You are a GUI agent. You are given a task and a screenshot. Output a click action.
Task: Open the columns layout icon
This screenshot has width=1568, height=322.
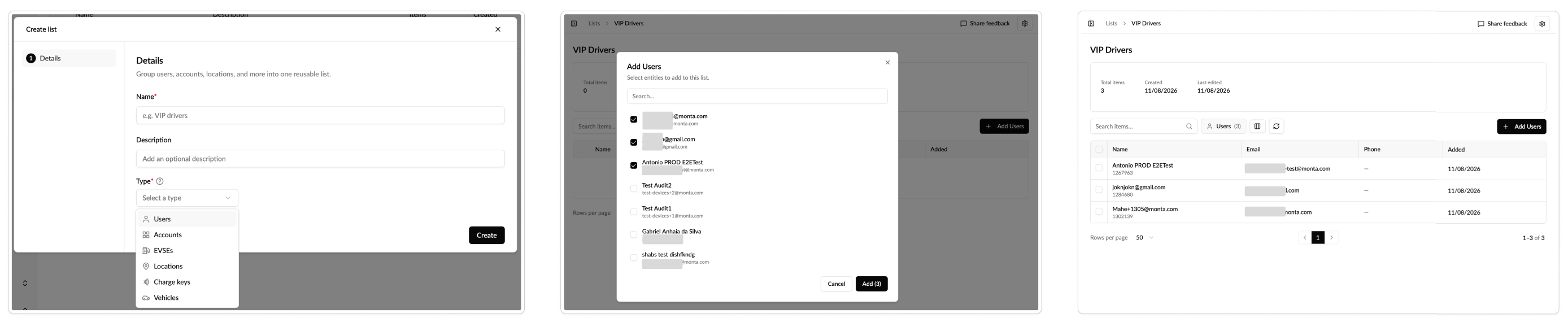coord(1257,127)
